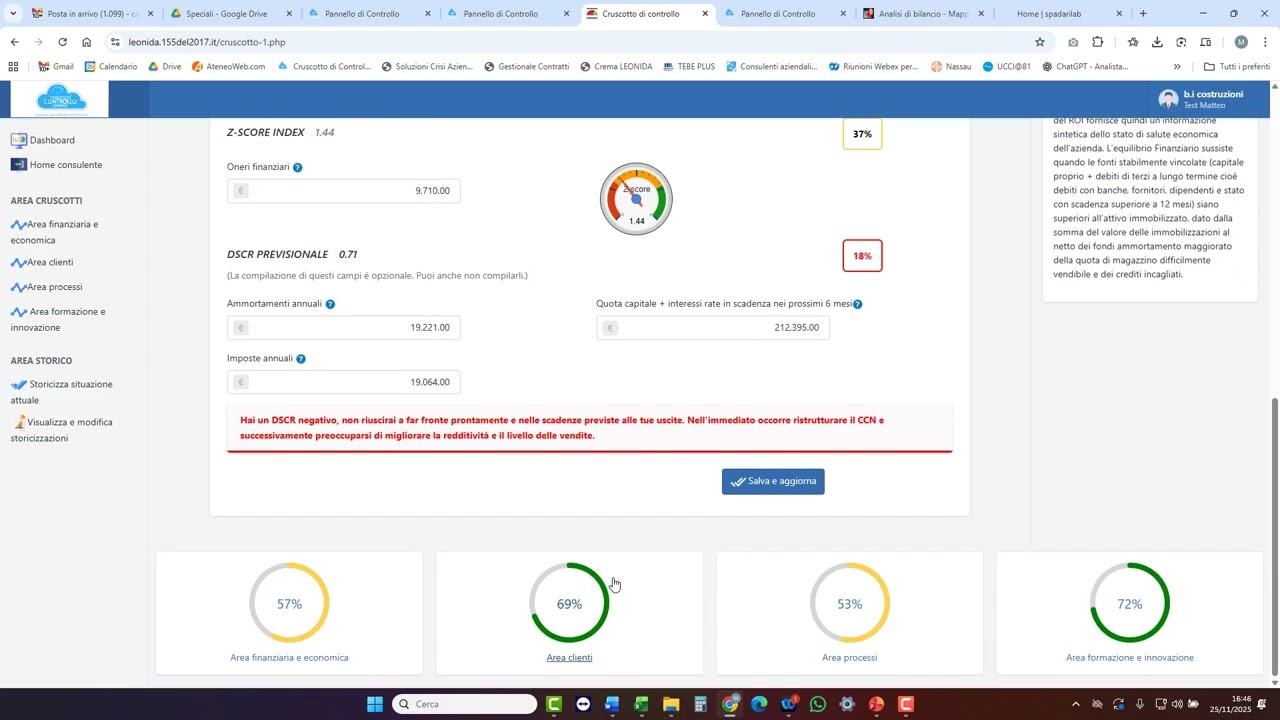Click help icon beside Imposte annuali

tap(301, 359)
